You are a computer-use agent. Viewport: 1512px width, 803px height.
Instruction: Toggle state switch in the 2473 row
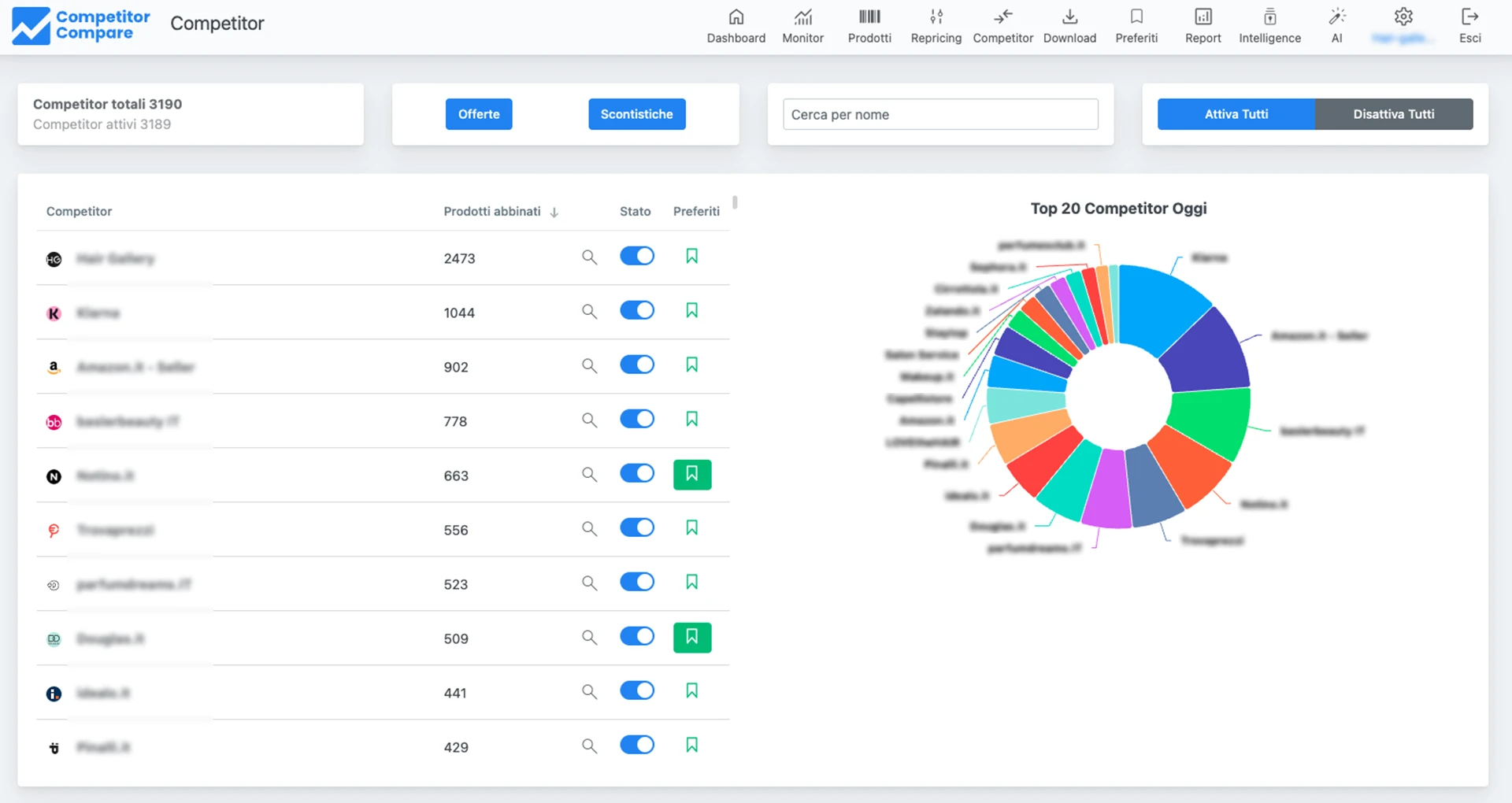tap(637, 257)
